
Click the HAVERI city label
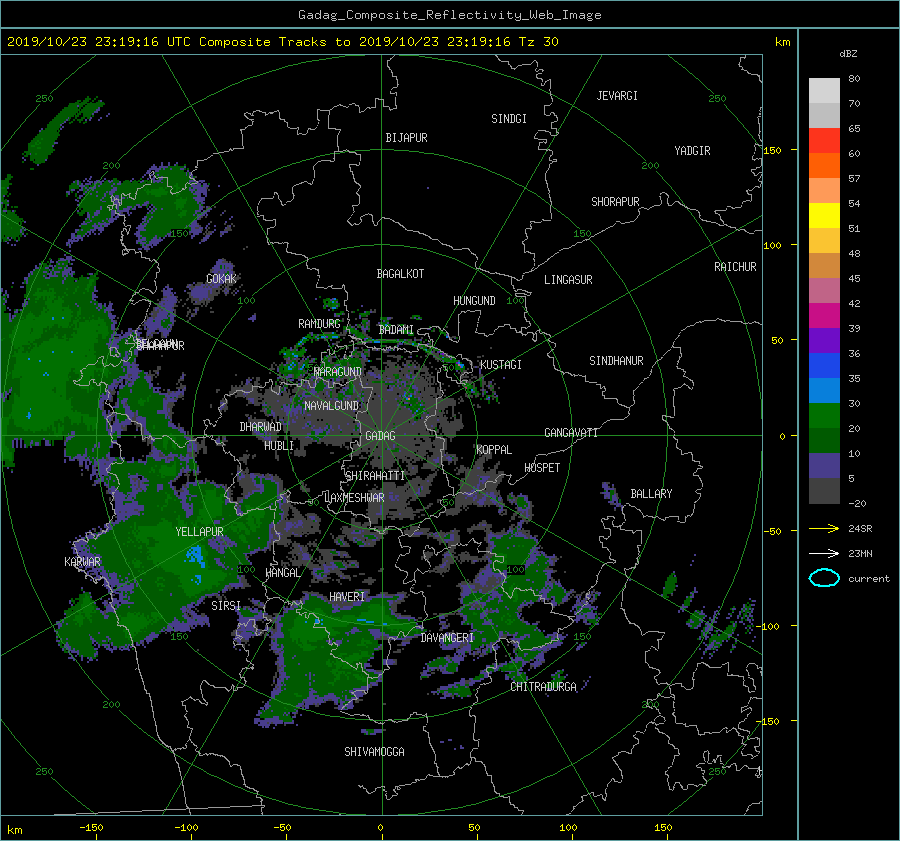tap(347, 598)
